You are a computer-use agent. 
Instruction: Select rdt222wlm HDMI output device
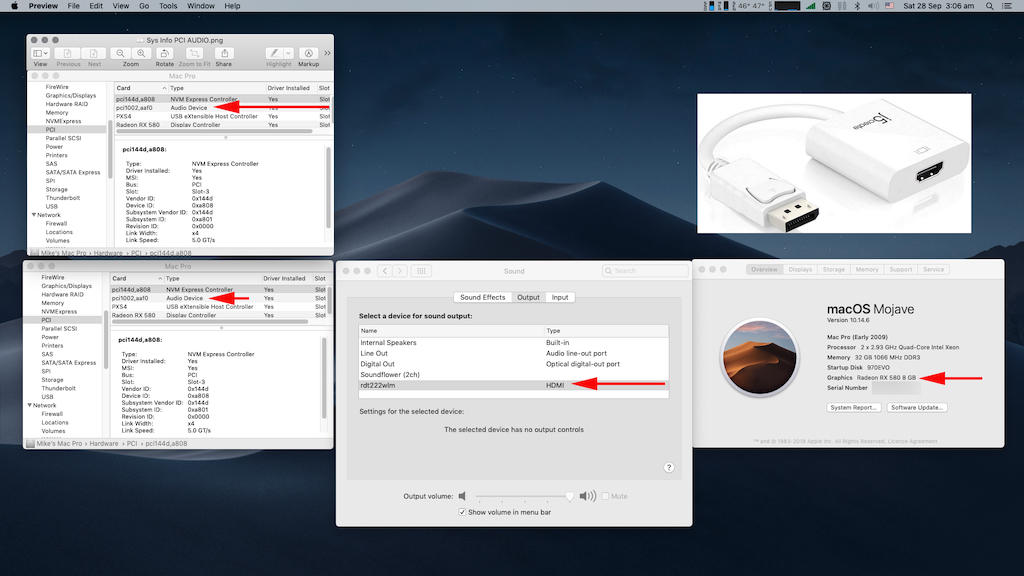point(513,385)
